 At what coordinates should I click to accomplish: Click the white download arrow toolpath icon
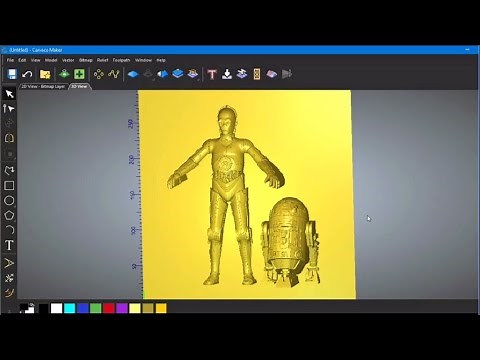click(x=227, y=74)
